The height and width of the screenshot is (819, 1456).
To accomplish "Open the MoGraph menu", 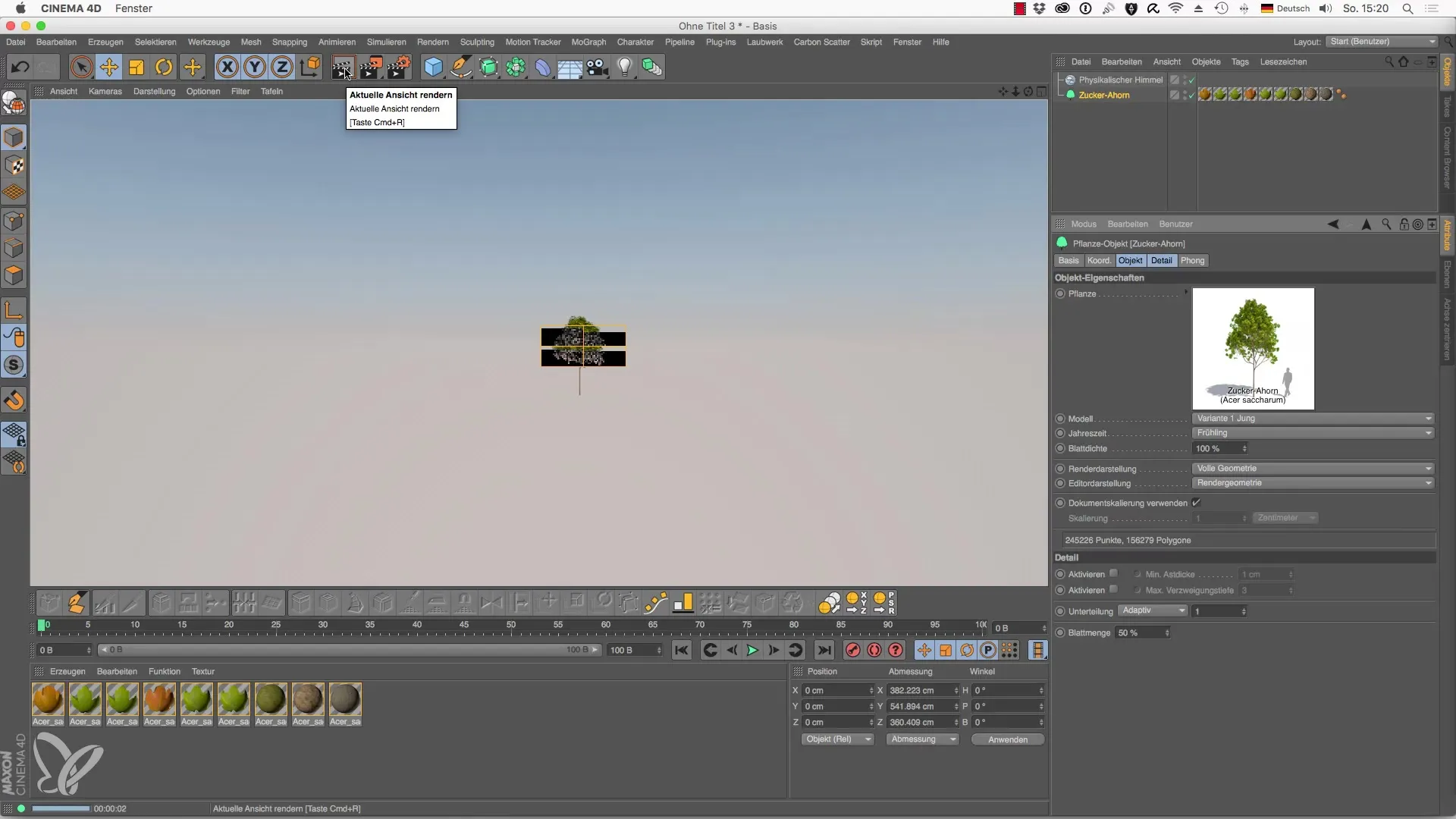I will coord(588,42).
